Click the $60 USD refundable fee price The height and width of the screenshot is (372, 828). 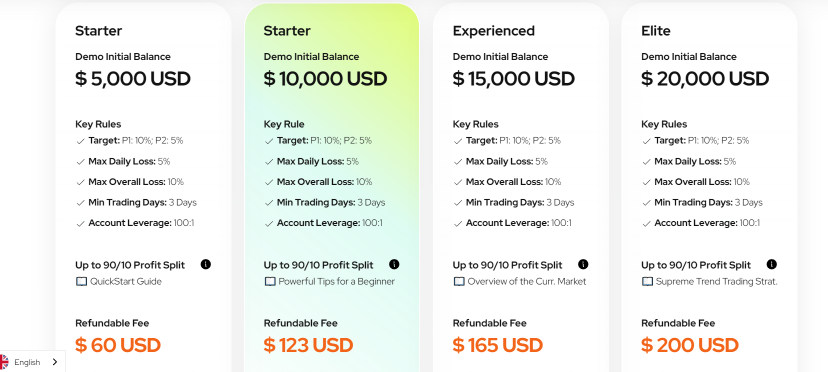tap(118, 346)
